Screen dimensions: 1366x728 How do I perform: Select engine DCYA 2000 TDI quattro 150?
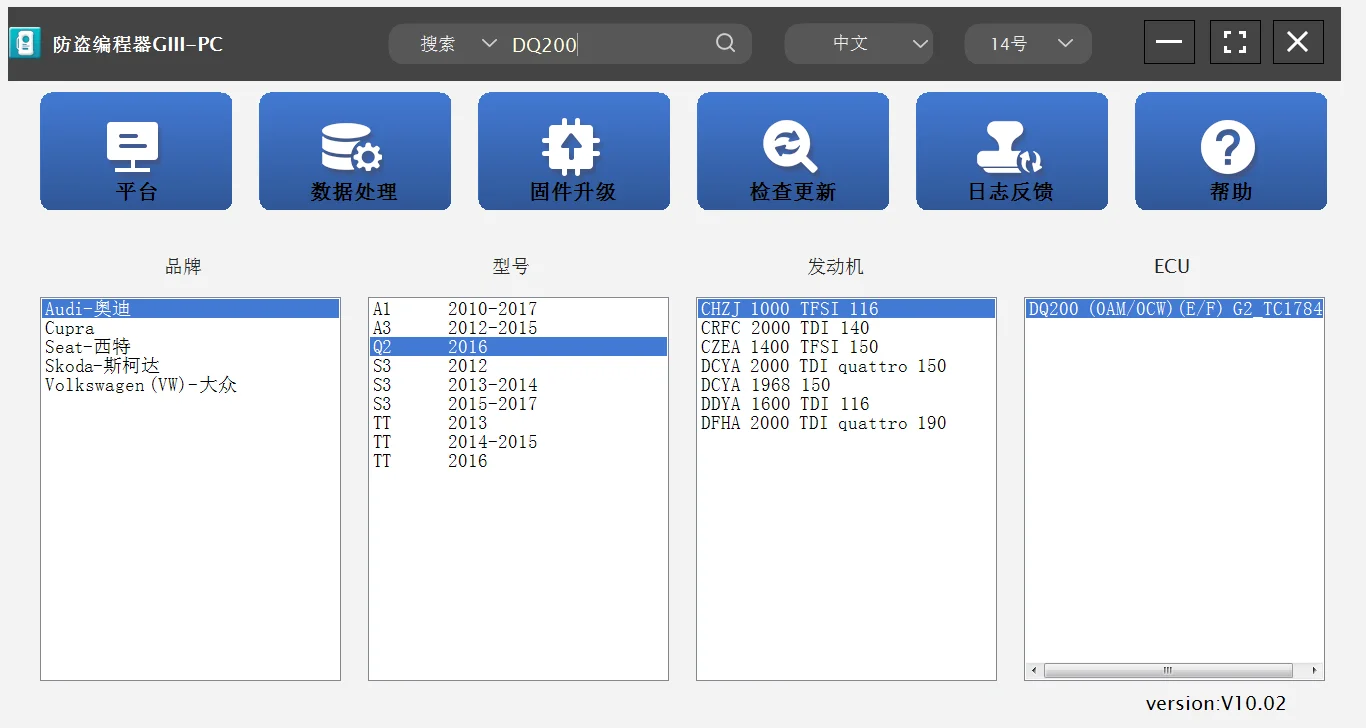tap(846, 366)
